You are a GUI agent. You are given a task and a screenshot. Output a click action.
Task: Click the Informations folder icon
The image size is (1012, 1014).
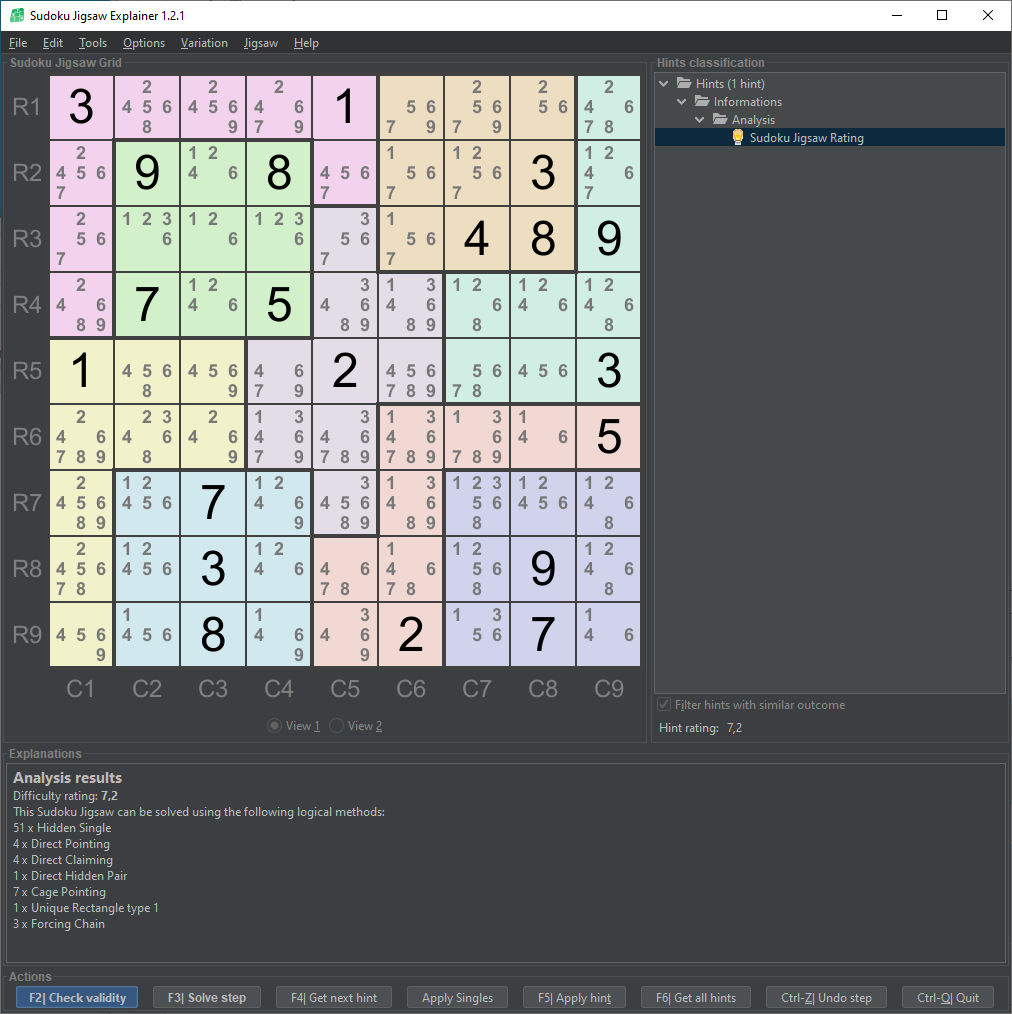[x=702, y=101]
